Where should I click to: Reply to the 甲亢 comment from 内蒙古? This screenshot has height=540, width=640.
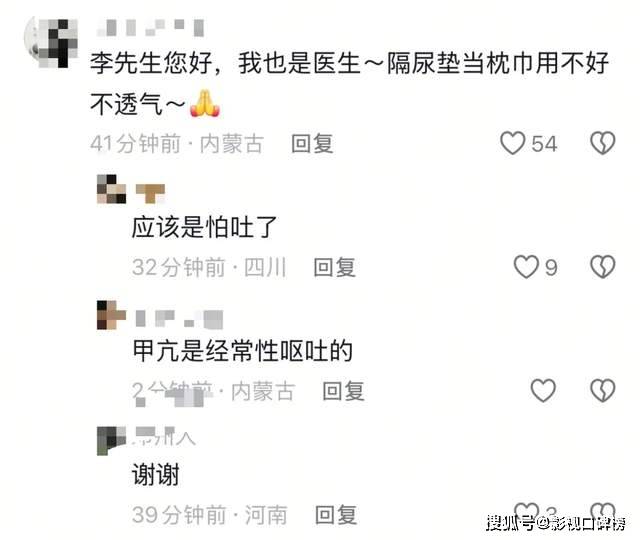point(343,391)
